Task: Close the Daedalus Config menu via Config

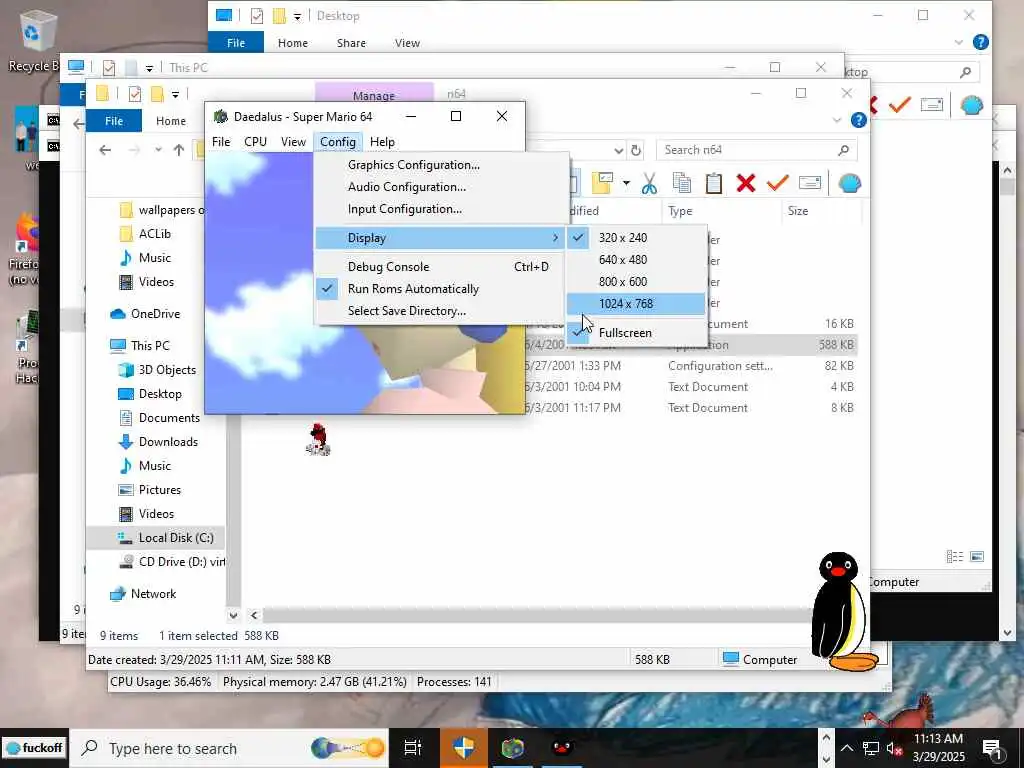Action: 338,142
